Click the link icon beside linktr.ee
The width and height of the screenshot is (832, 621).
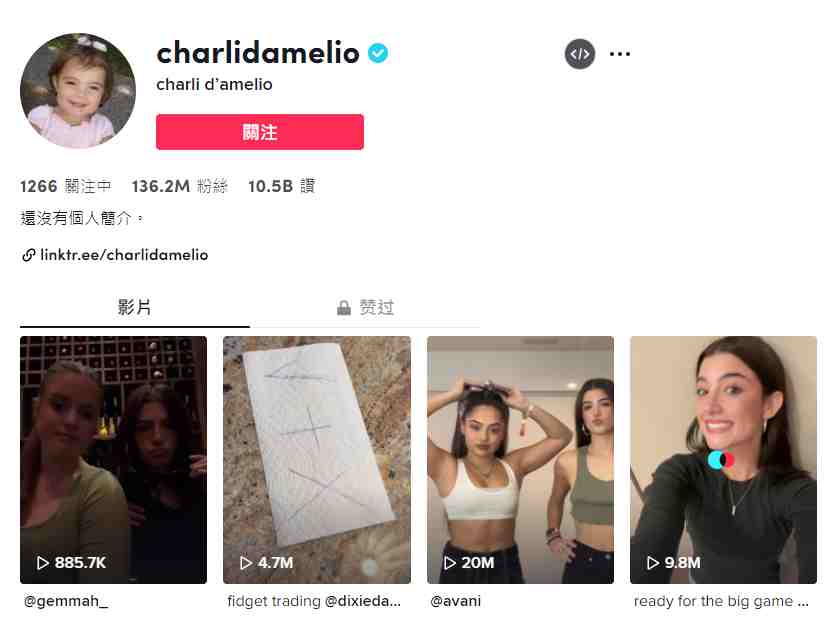(29, 255)
